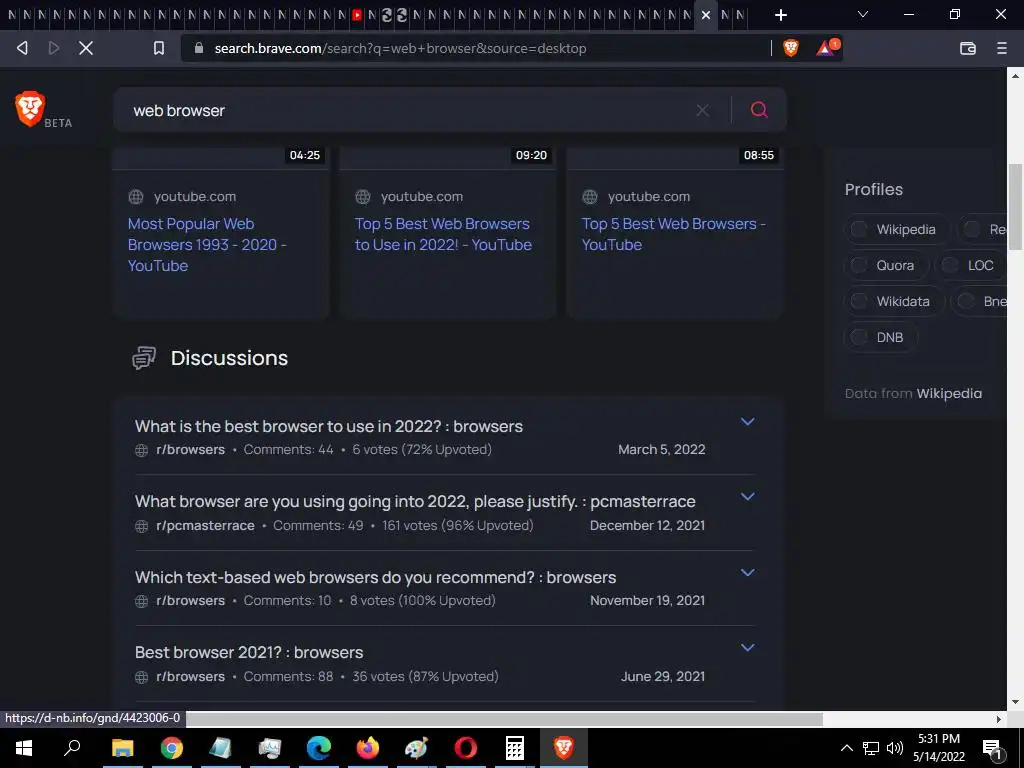This screenshot has width=1024, height=768.
Task: Follow the Wikipedia link after Data from
Action: point(949,393)
